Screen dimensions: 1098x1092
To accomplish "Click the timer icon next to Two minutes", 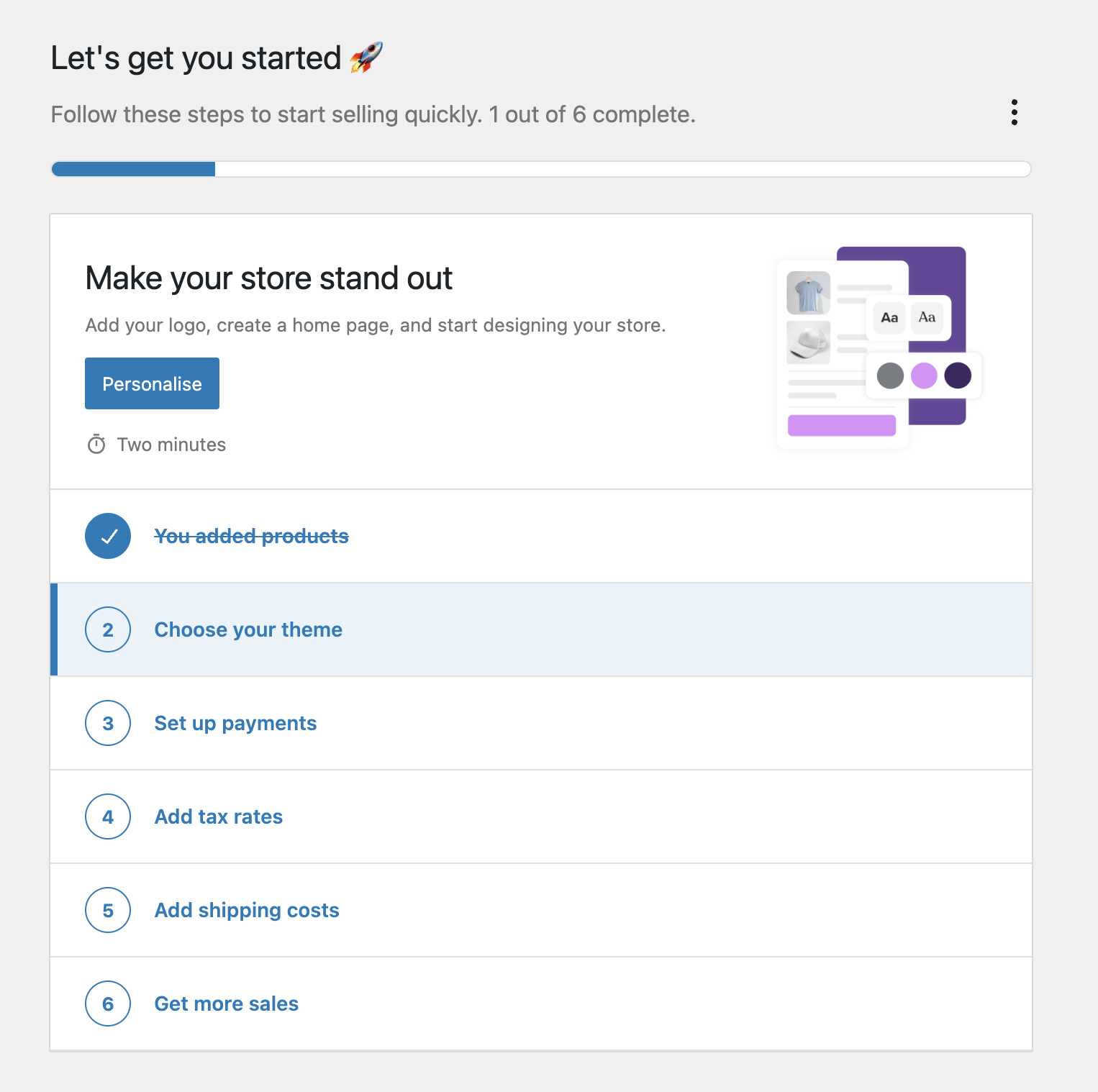I will pyautogui.click(x=98, y=444).
